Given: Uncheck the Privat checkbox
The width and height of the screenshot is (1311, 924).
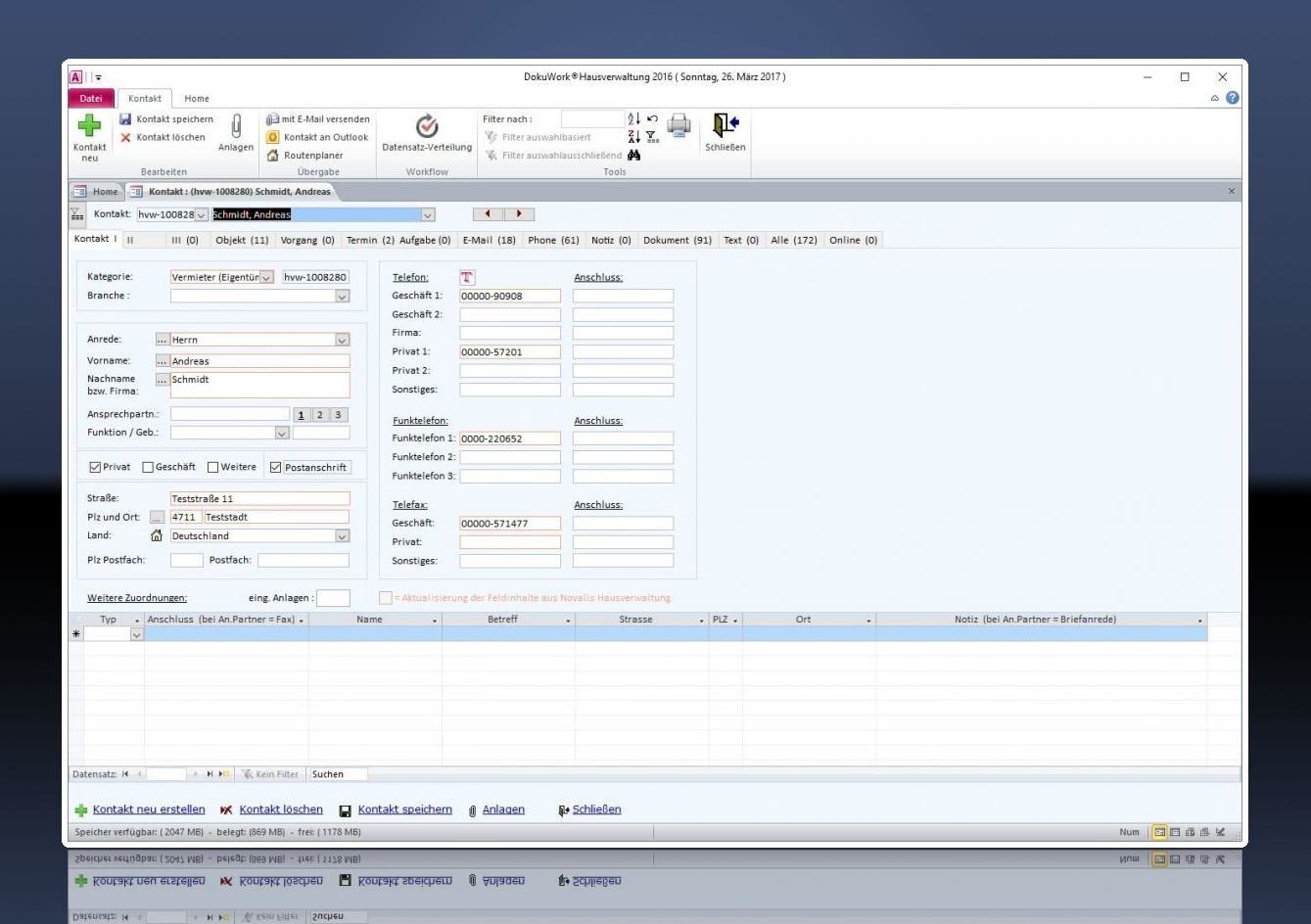Looking at the screenshot, I should 95,468.
